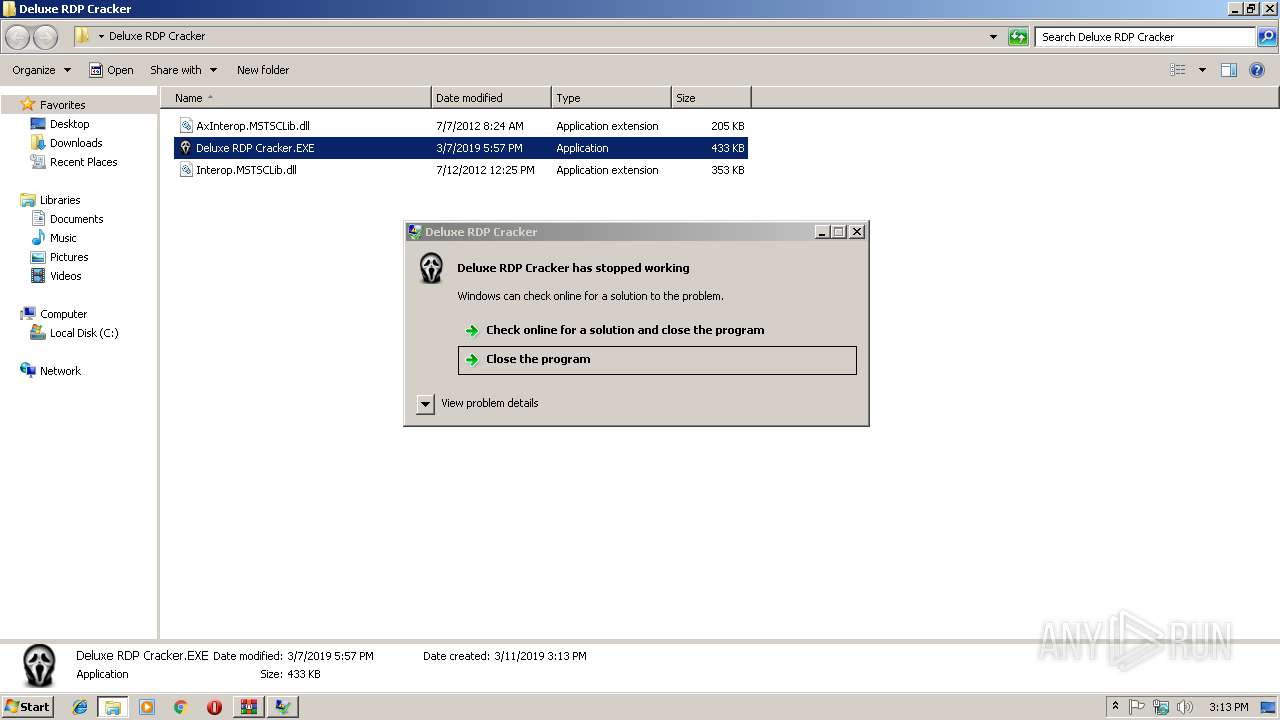This screenshot has width=1280, height=720.
Task: Click the volume speaker tray icon
Action: coord(1185,707)
